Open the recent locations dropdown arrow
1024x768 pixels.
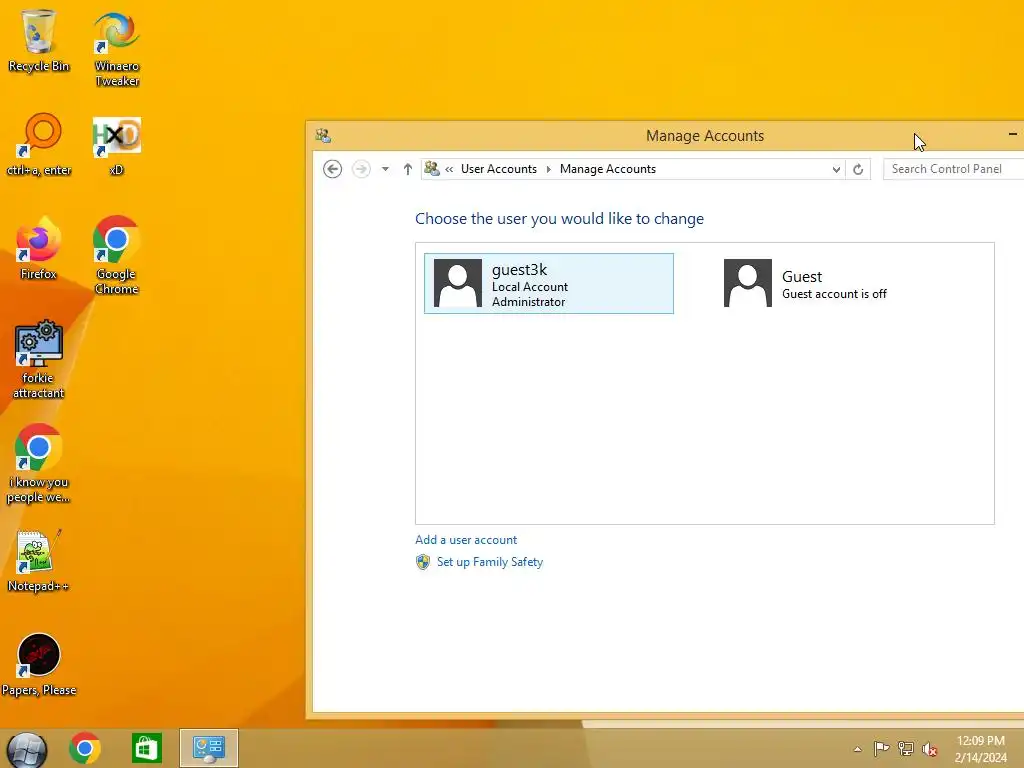(385, 169)
